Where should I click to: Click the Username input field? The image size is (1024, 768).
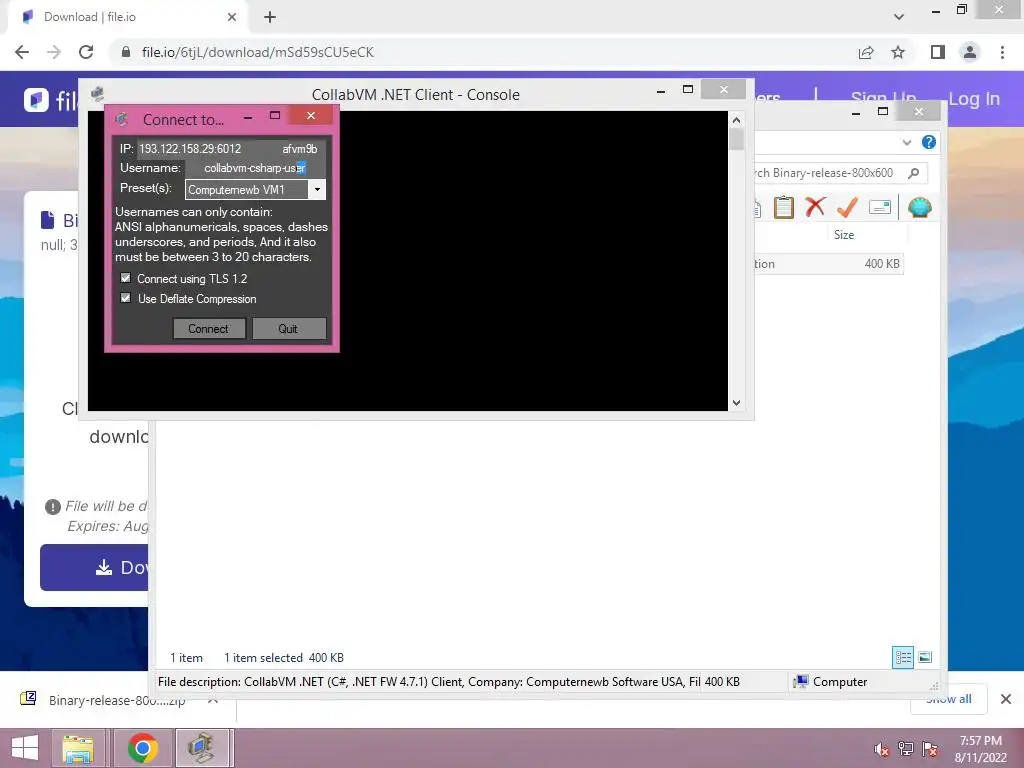click(255, 168)
